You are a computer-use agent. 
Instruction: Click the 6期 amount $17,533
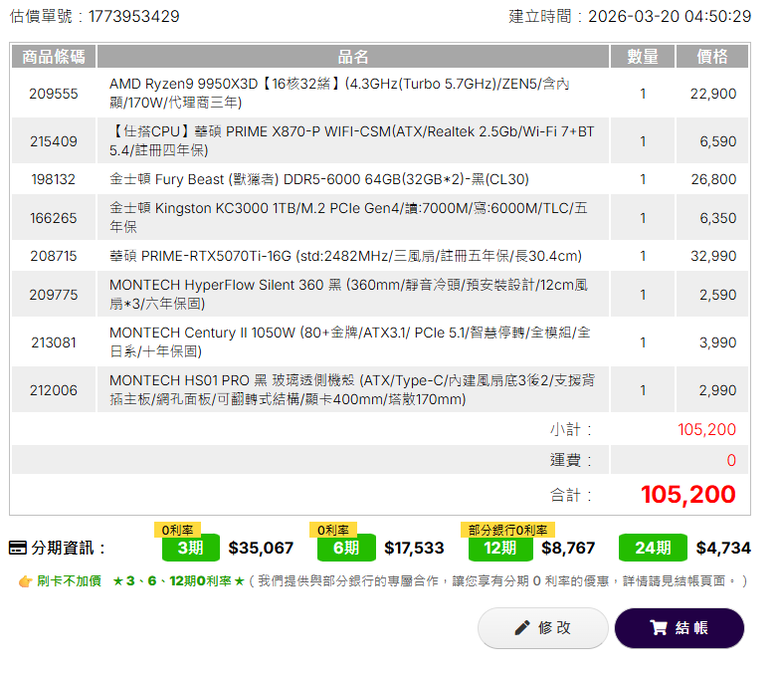tap(414, 548)
